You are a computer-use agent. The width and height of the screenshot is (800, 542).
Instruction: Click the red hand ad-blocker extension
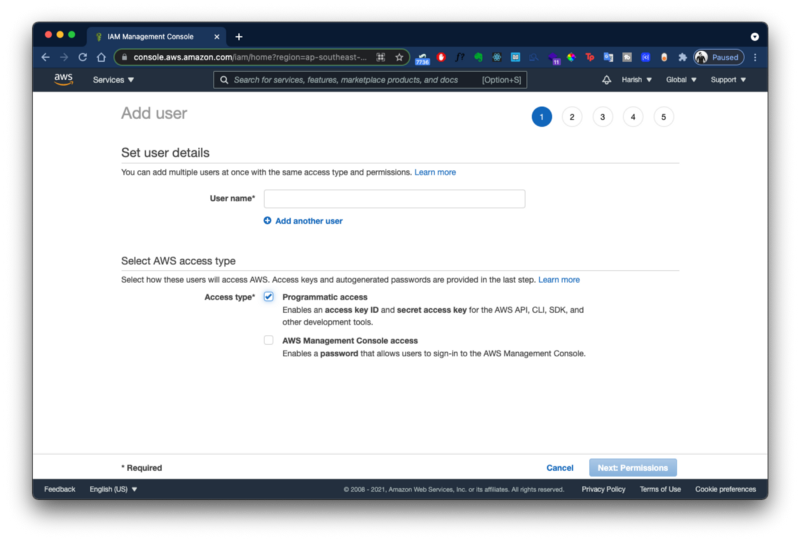pos(441,57)
